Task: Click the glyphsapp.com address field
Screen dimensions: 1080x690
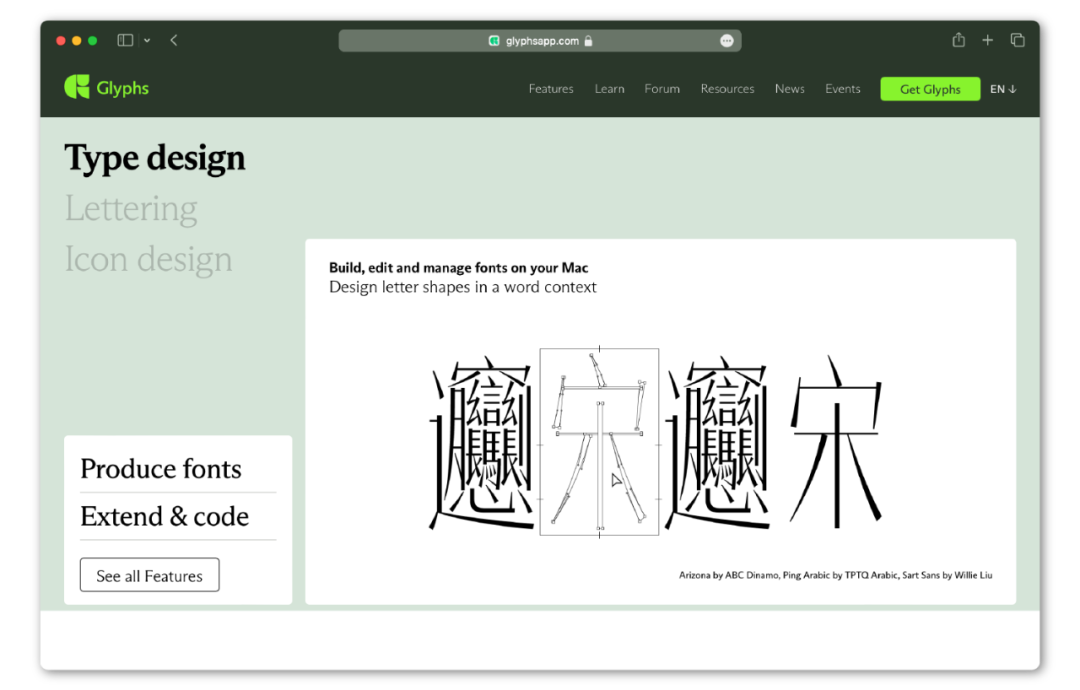Action: tap(539, 41)
